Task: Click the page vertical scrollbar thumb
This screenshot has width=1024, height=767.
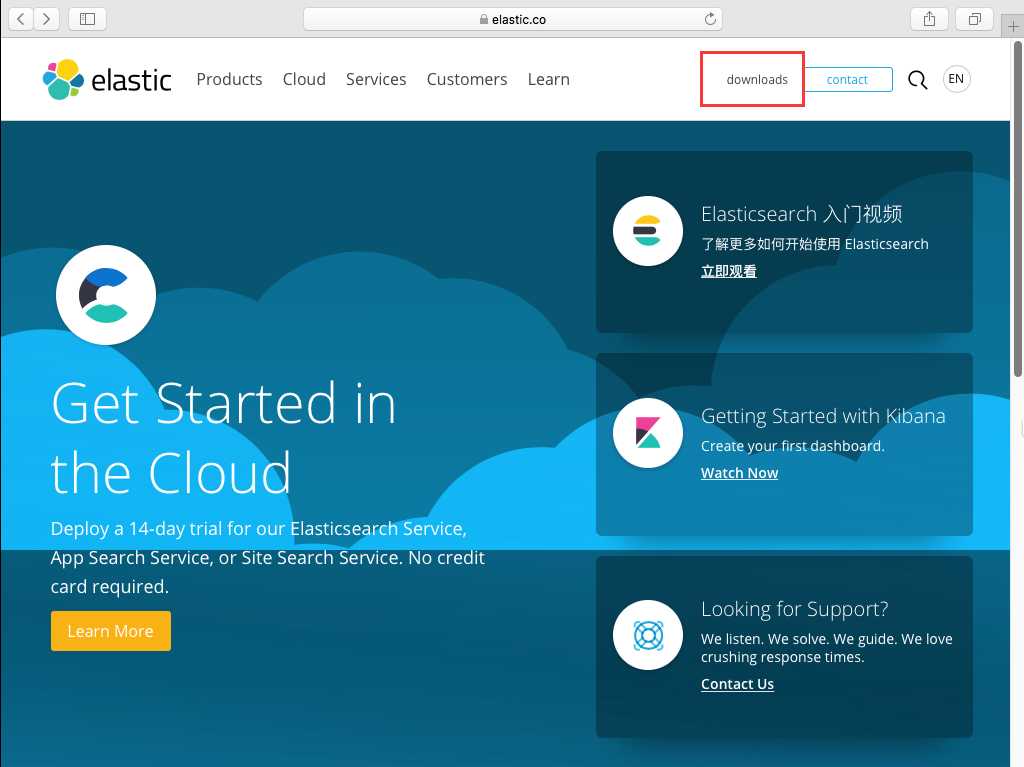Action: (x=1017, y=209)
